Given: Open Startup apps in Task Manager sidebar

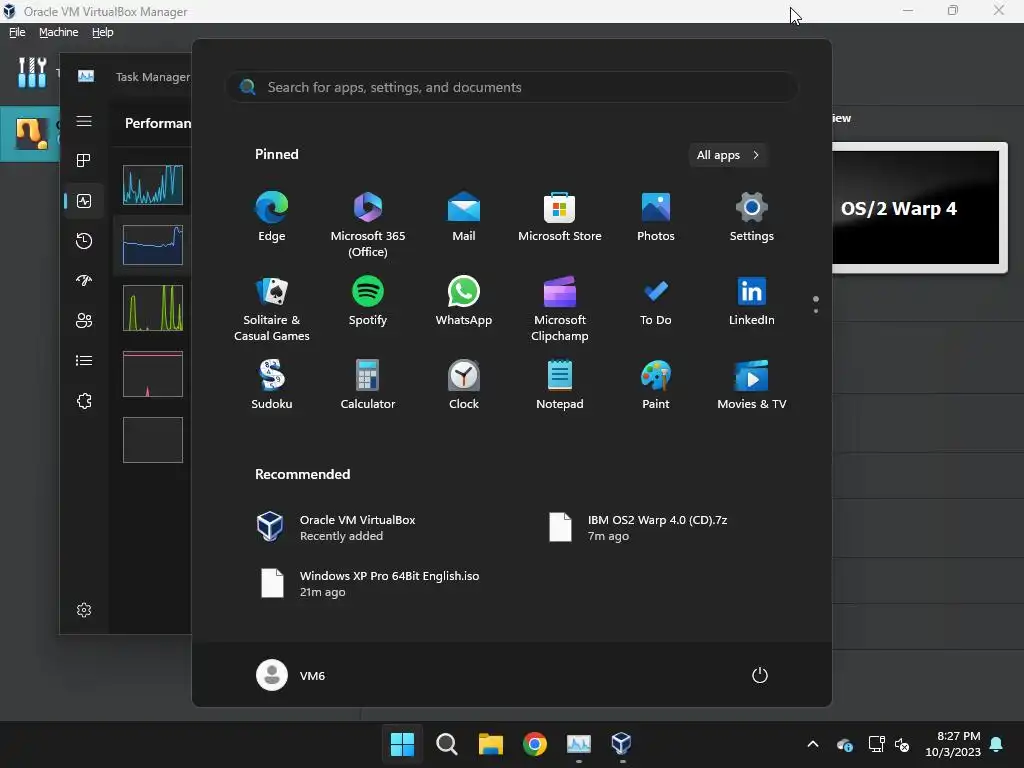Looking at the screenshot, I should click(x=84, y=281).
